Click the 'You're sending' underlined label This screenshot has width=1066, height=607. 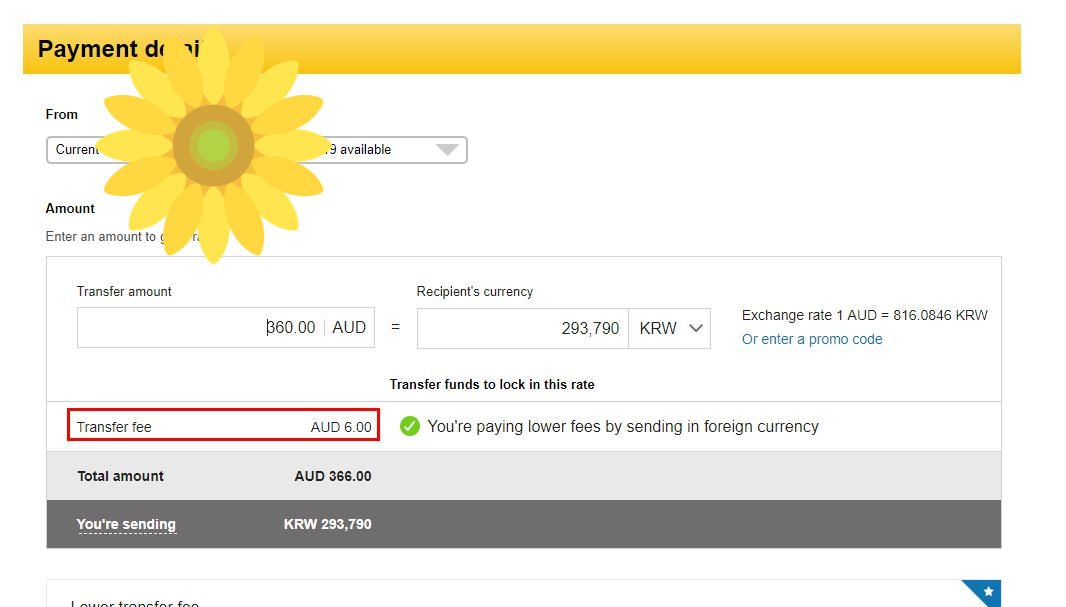(x=126, y=524)
